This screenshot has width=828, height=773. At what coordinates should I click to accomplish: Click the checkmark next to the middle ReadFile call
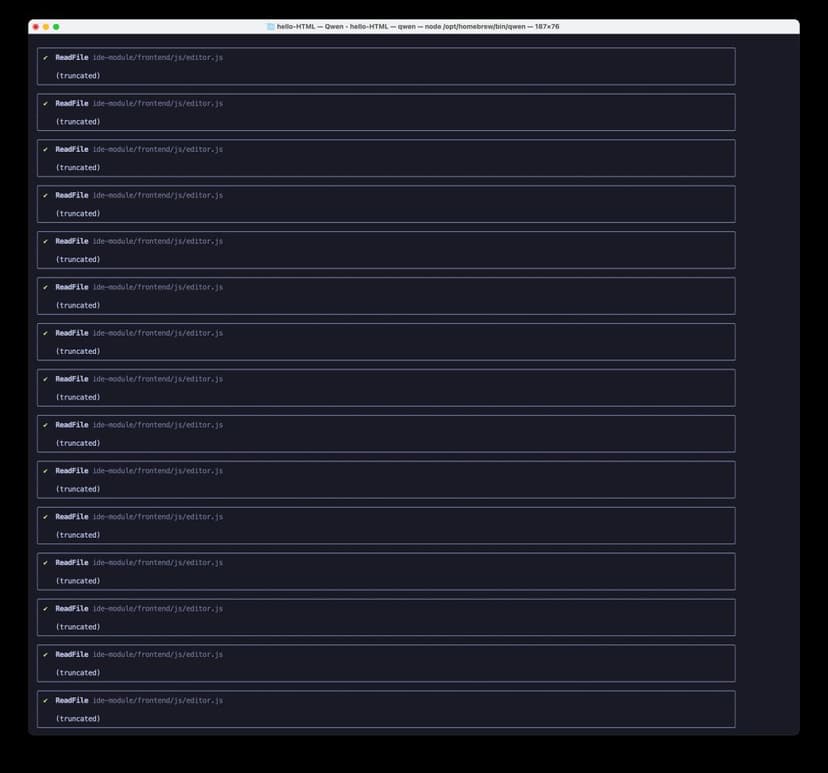pos(46,378)
